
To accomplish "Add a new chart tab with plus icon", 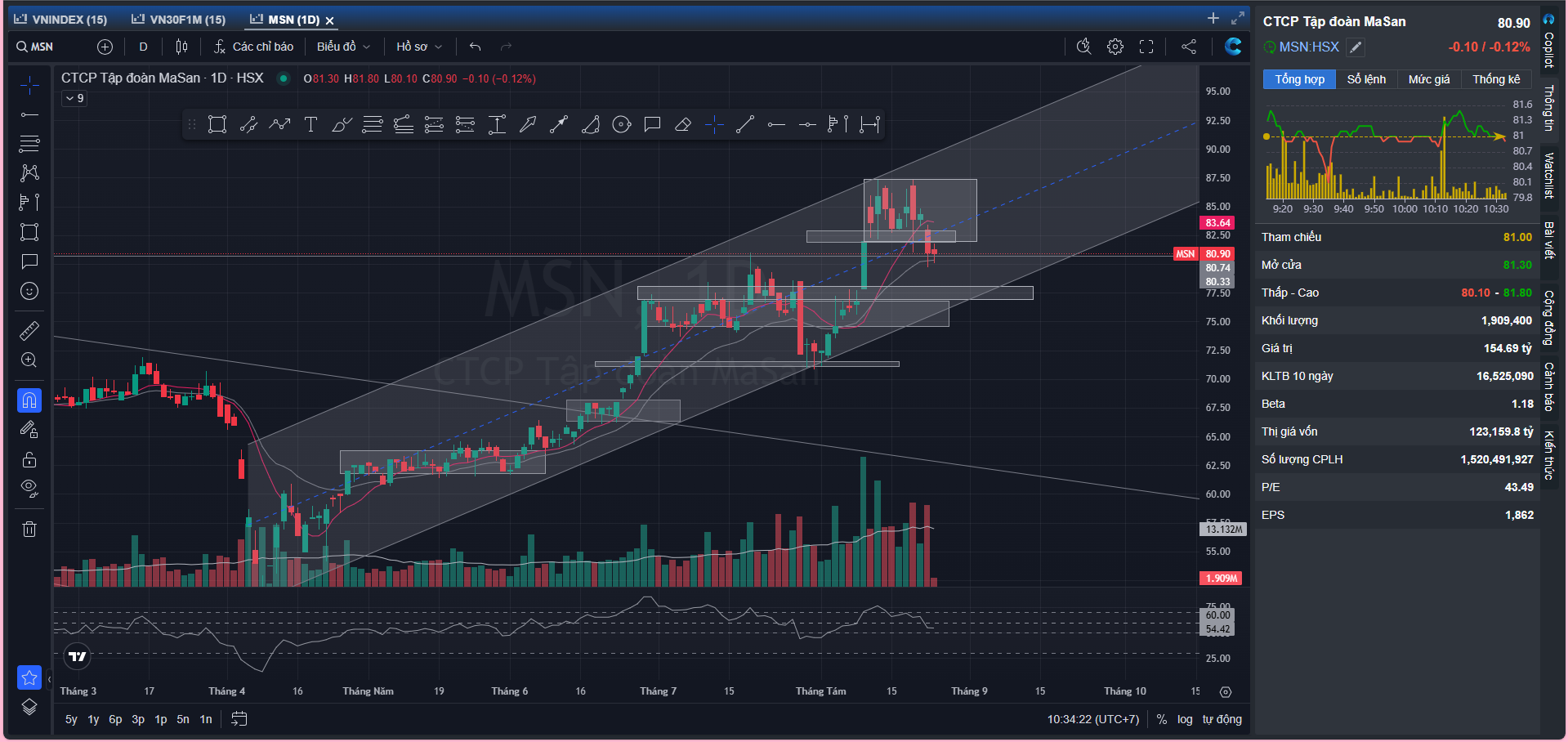I will 1213,18.
